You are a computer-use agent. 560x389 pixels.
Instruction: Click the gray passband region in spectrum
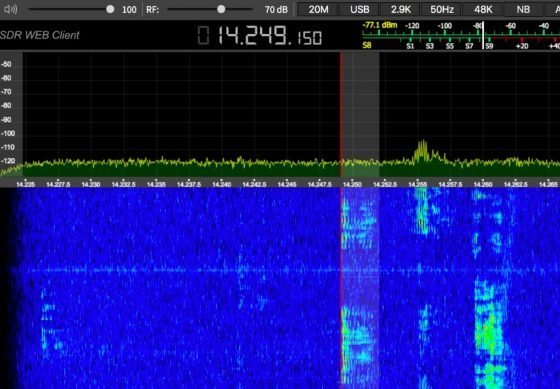pos(360,114)
